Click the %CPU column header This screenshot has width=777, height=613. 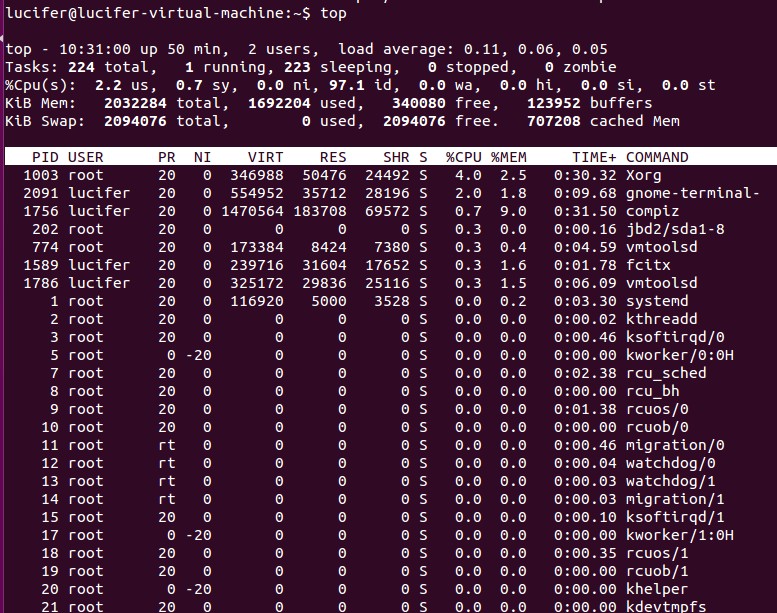point(463,158)
